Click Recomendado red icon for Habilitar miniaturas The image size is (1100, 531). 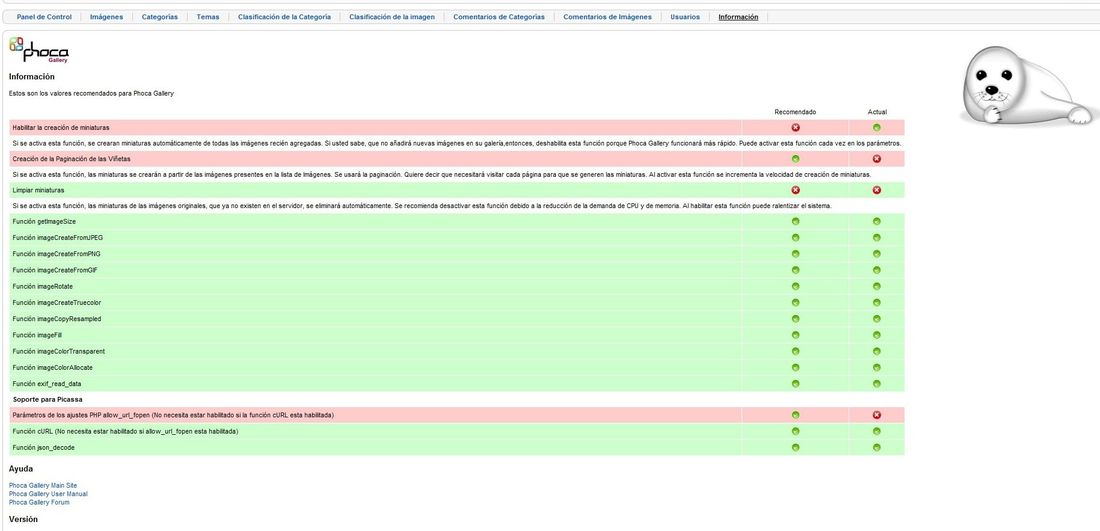pyautogui.click(x=795, y=128)
